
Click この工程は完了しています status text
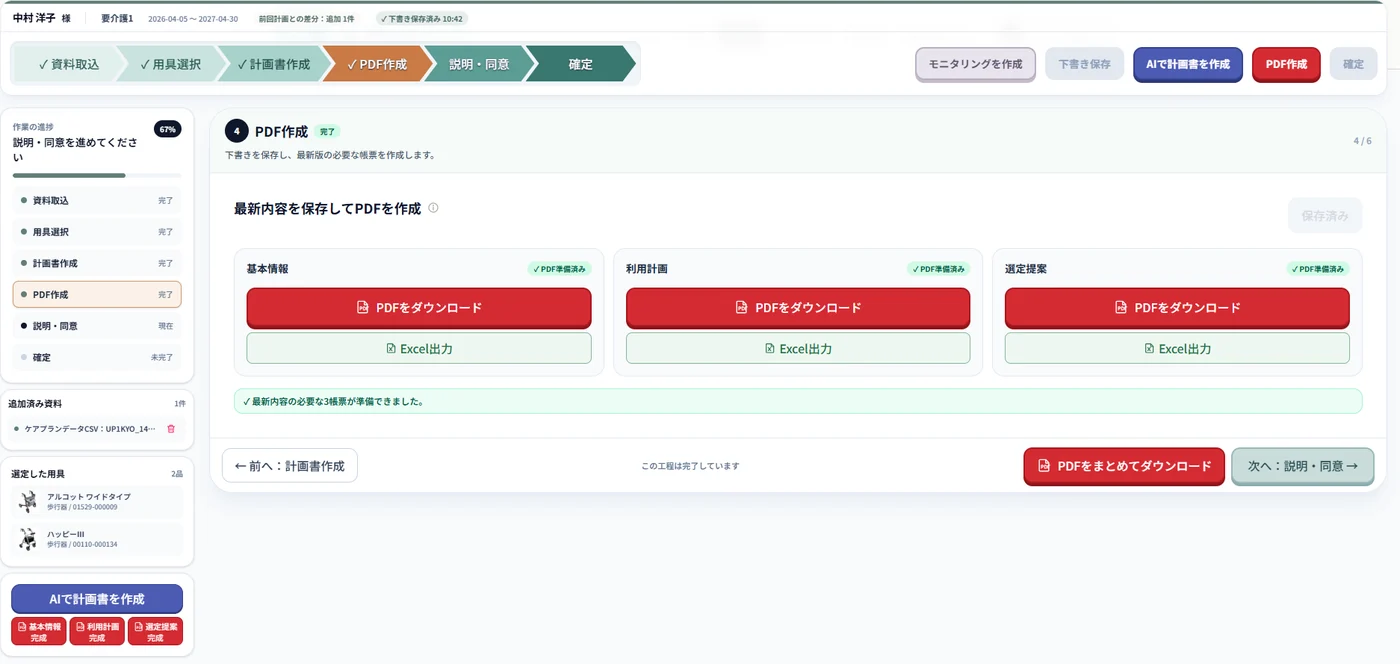pos(690,466)
